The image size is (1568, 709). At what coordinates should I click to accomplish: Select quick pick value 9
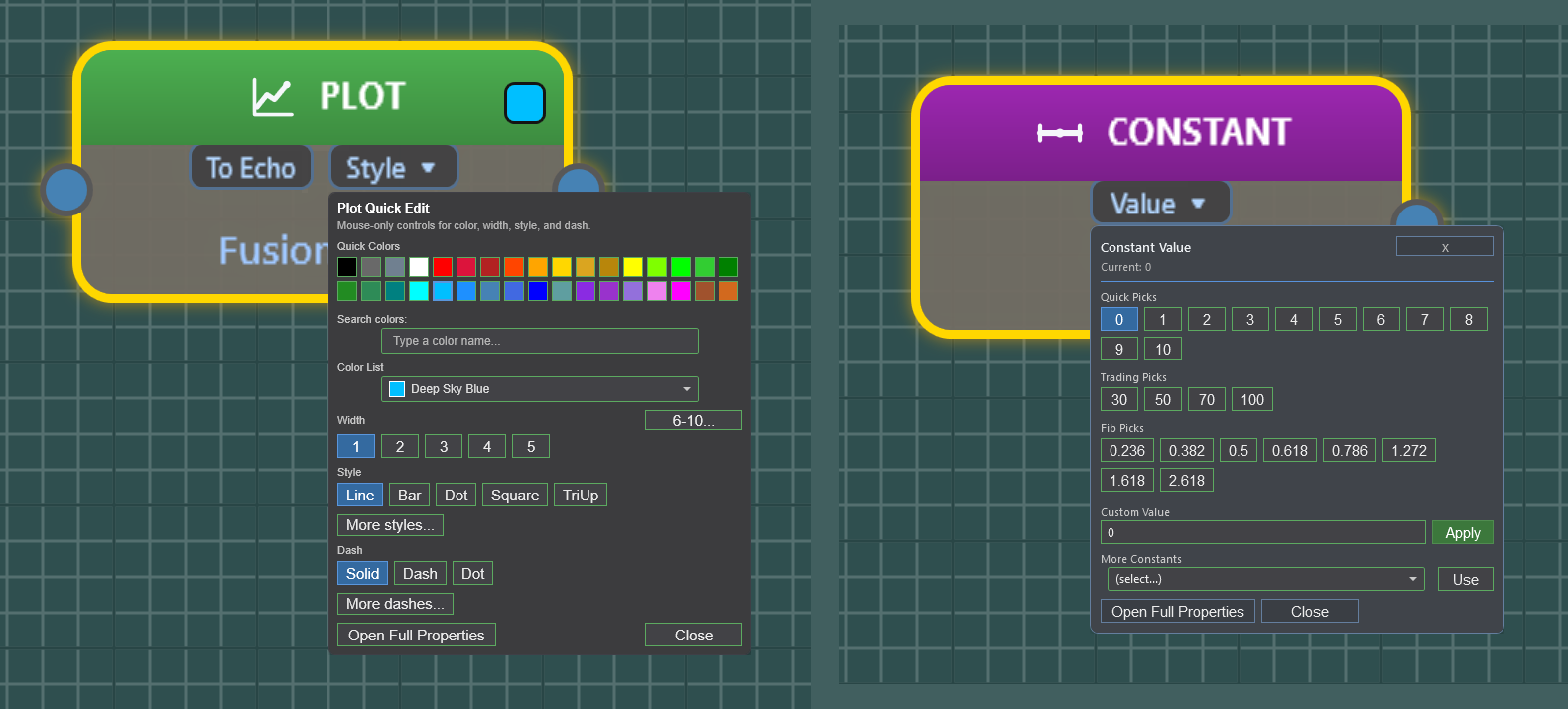pos(1119,350)
